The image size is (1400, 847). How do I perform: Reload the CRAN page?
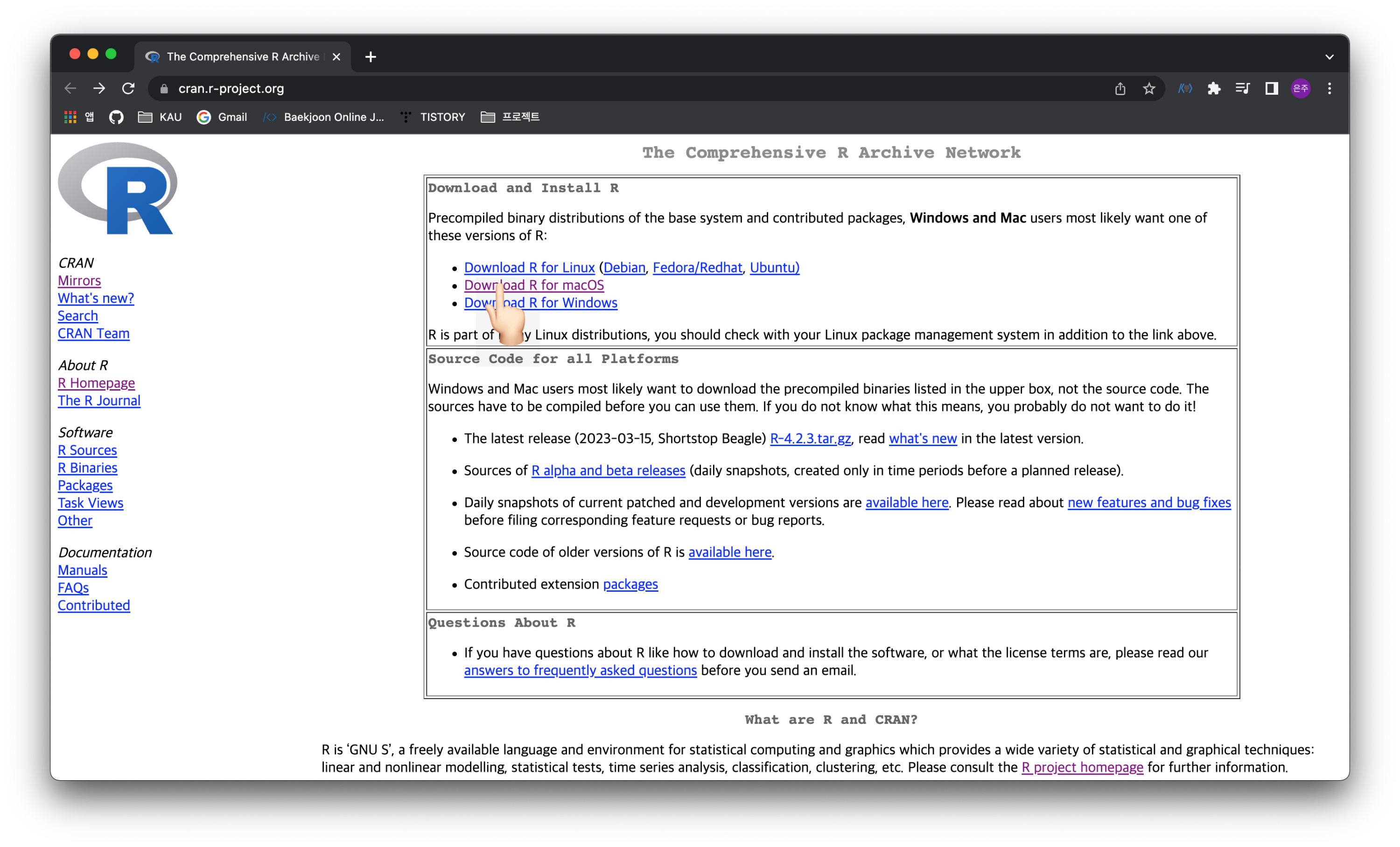point(128,89)
